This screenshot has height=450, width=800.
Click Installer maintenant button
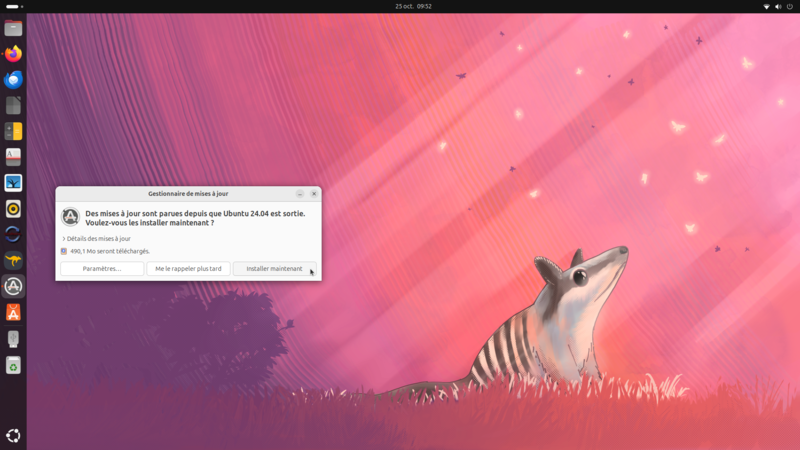click(274, 269)
